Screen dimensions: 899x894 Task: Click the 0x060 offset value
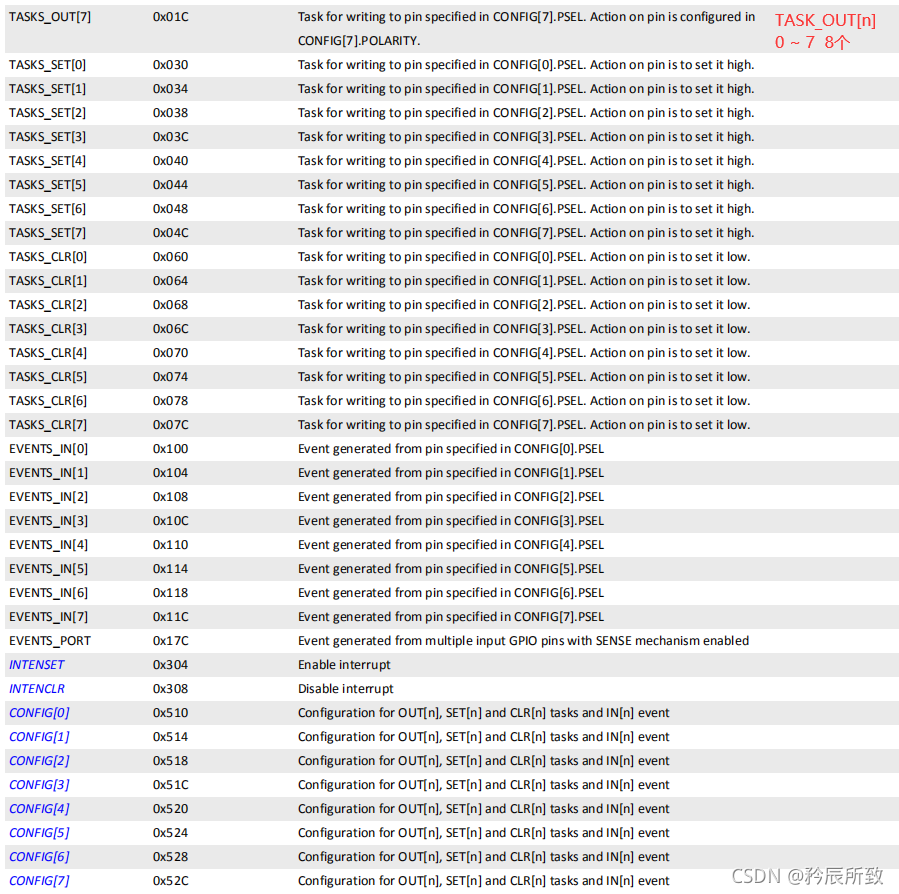[x=171, y=257]
